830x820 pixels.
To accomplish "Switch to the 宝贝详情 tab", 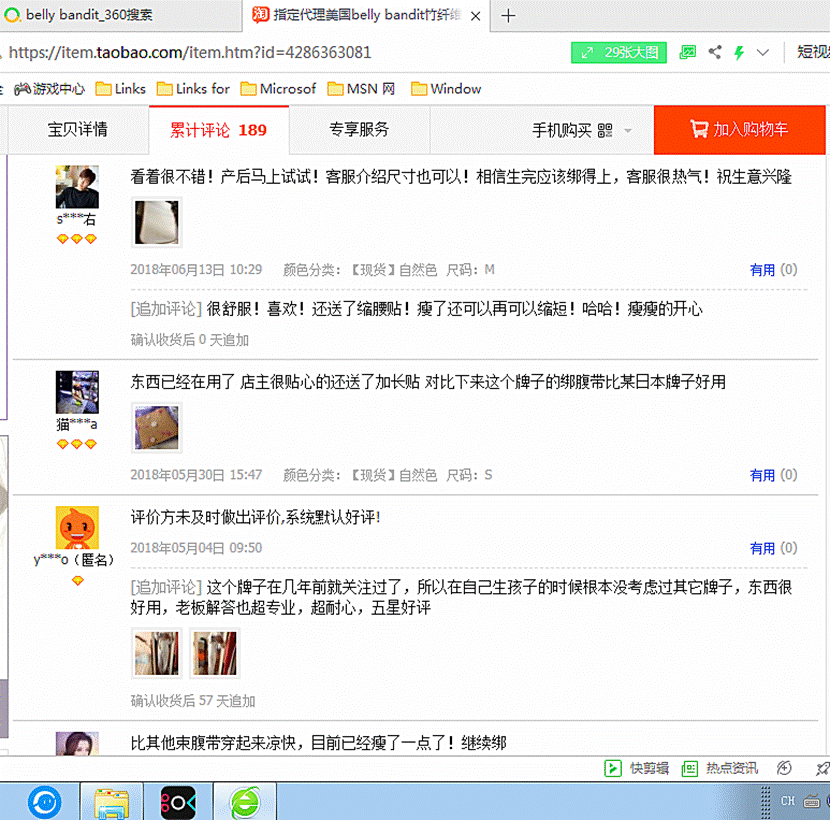I will click(77, 130).
